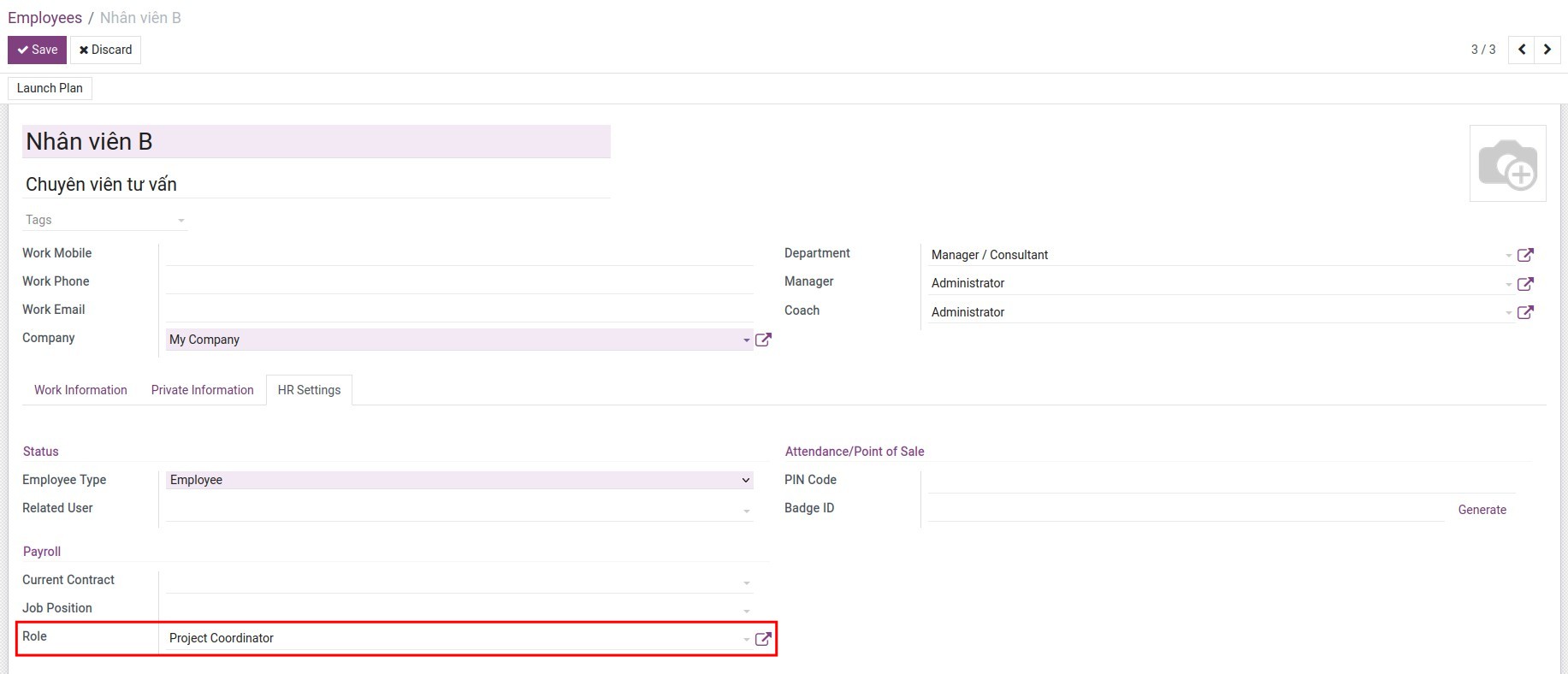Open Company external link icon
The height and width of the screenshot is (674, 1568).
763,340
